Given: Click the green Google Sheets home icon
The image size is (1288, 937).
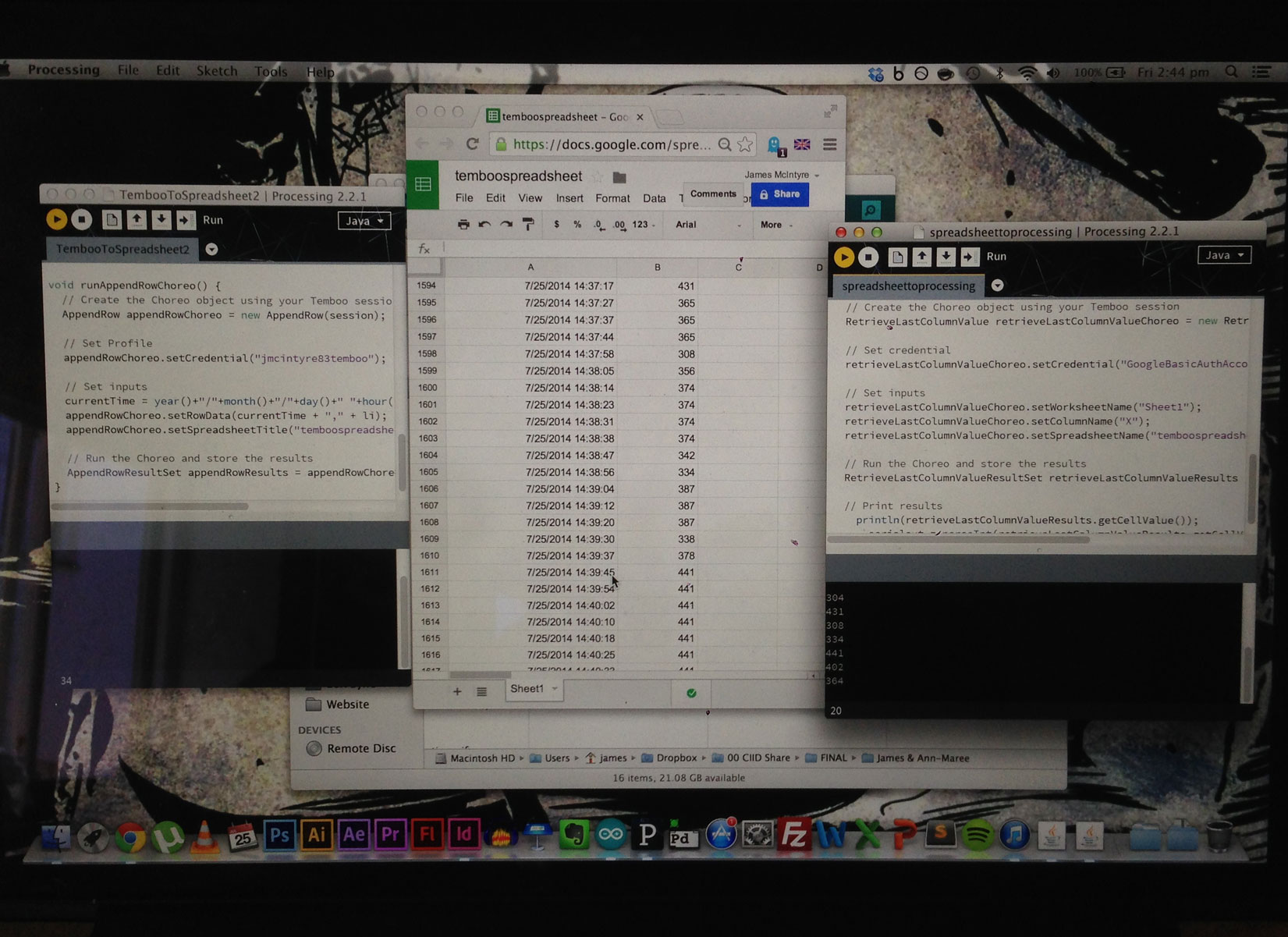Looking at the screenshot, I should [x=423, y=184].
